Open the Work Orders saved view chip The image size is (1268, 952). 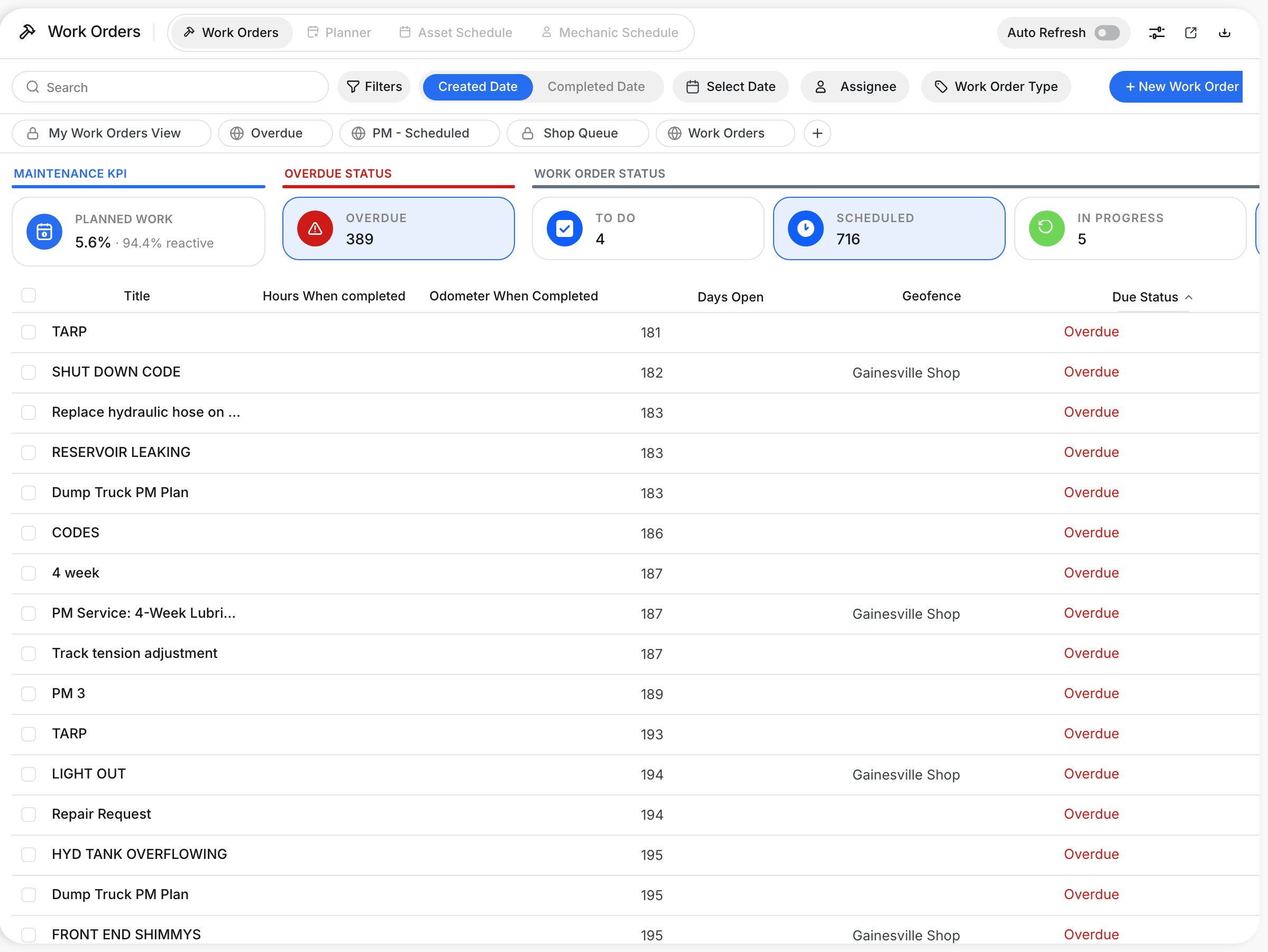pyautogui.click(x=725, y=133)
